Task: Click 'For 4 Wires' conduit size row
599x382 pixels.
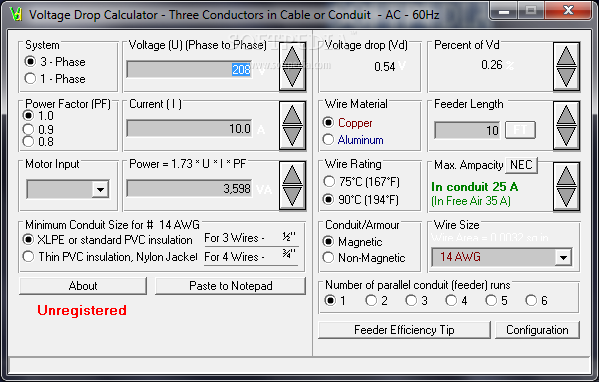Action: pos(251,256)
